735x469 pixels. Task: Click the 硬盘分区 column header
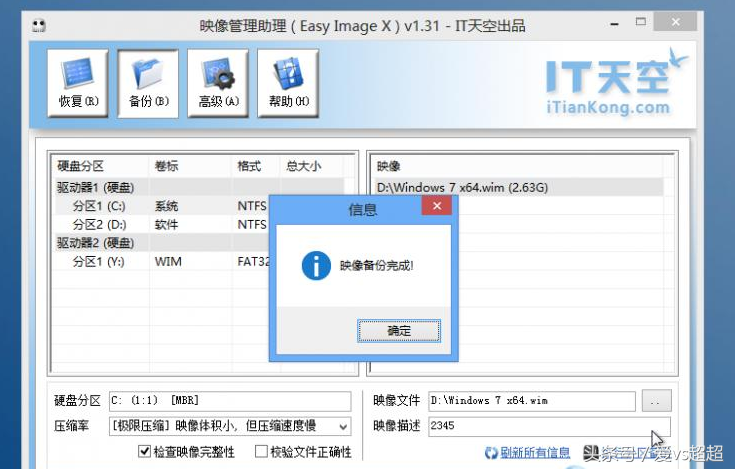(x=101, y=166)
